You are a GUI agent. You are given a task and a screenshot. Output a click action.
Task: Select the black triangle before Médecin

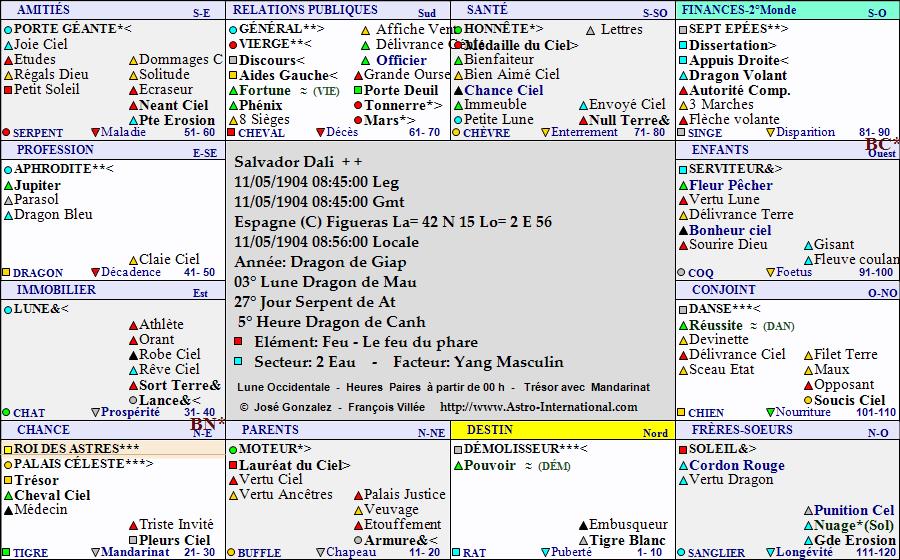click(x=8, y=510)
